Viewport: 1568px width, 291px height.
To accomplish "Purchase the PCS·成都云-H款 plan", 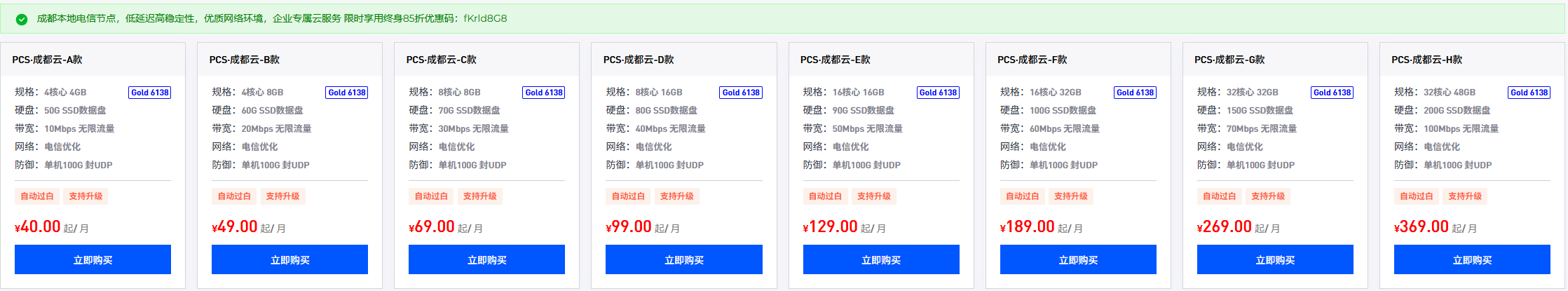I will [x=1472, y=259].
